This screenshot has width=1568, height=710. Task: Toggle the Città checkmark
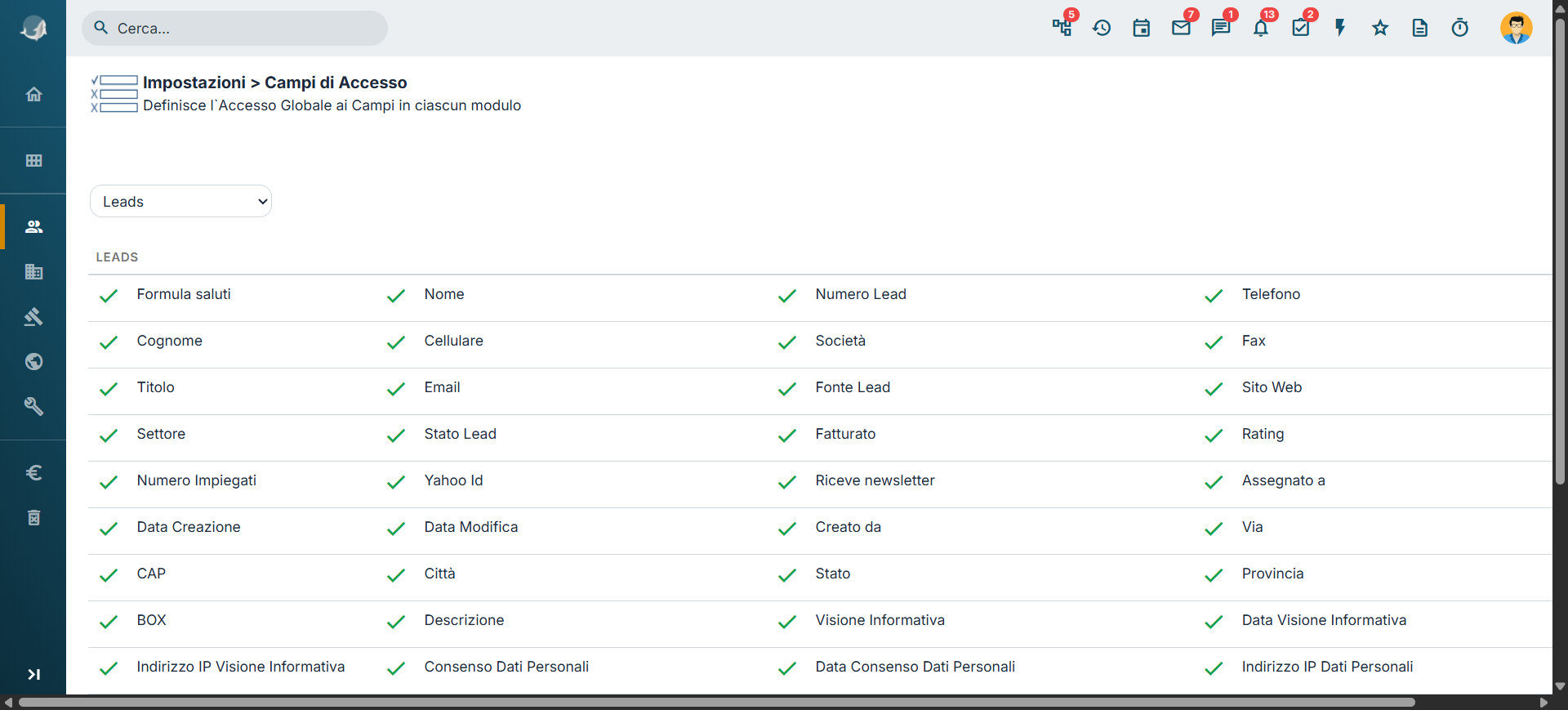point(396,575)
